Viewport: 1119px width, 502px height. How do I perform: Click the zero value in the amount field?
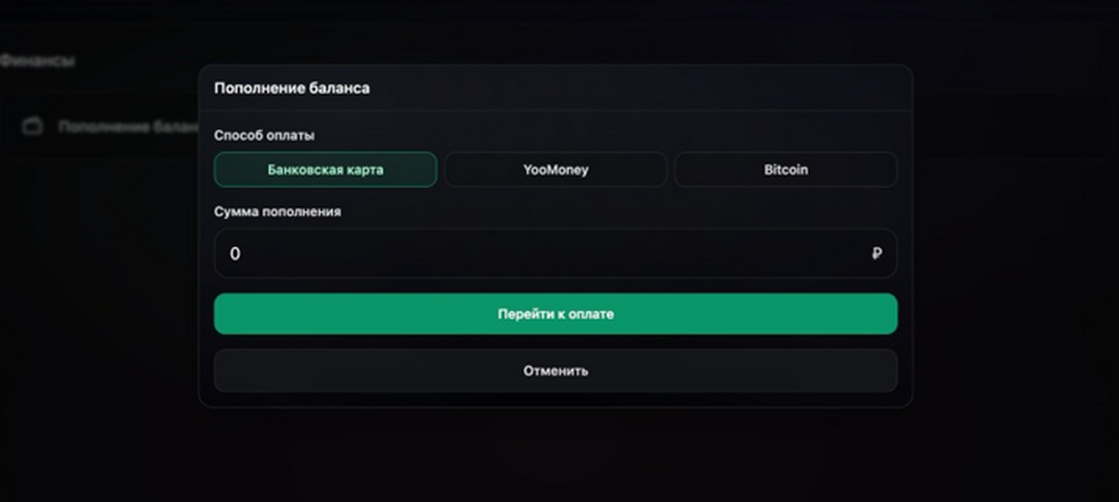235,254
